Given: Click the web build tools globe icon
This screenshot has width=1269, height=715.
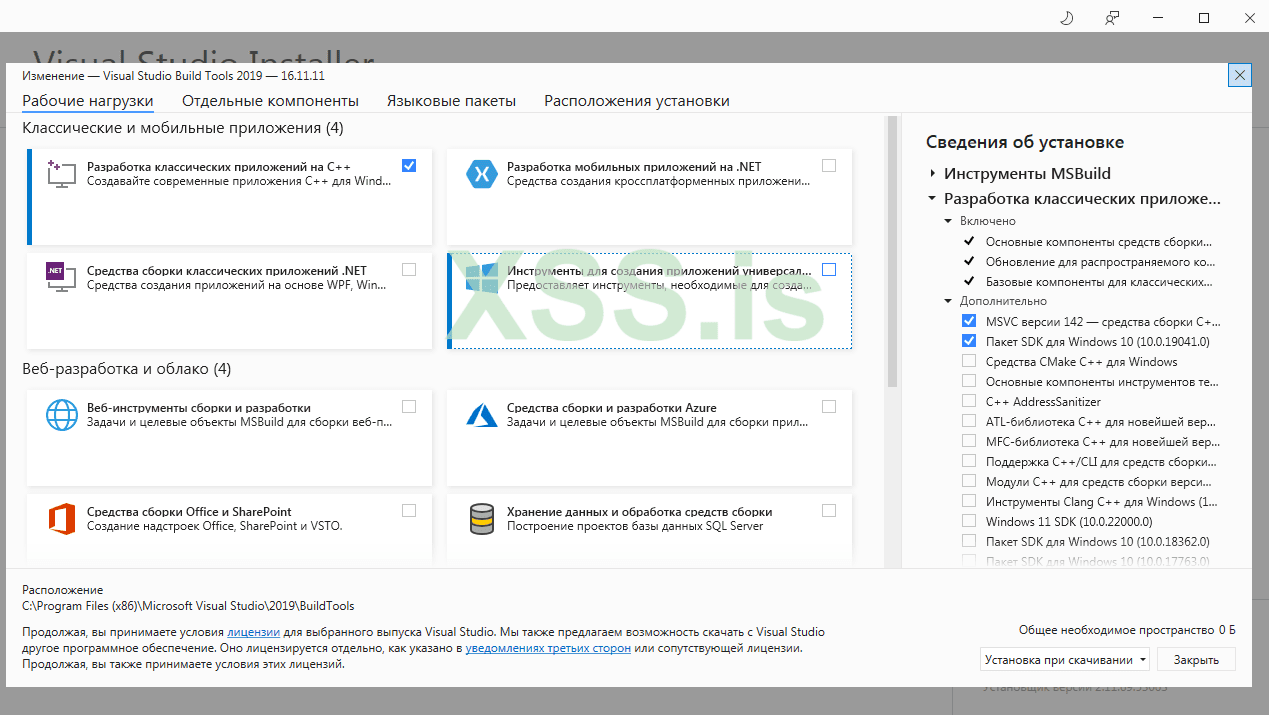Looking at the screenshot, I should click(62, 414).
